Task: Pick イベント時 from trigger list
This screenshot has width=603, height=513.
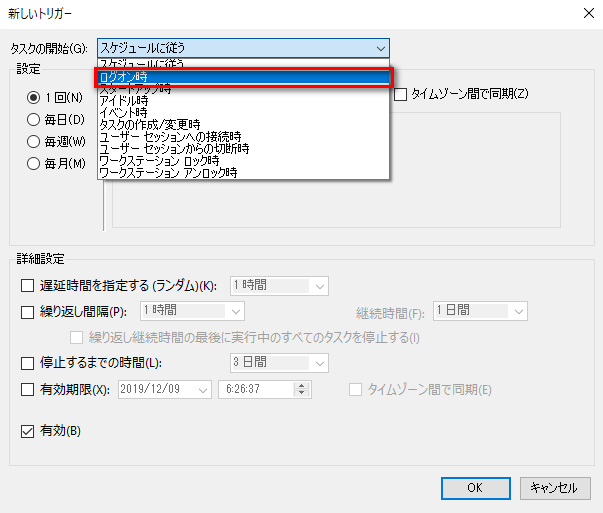Action: point(124,113)
